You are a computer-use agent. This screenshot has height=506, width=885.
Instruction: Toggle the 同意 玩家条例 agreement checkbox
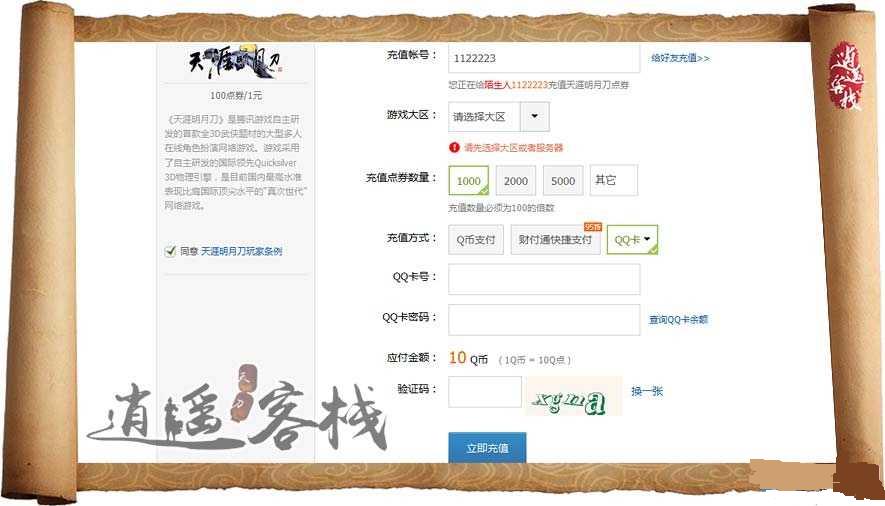(170, 251)
